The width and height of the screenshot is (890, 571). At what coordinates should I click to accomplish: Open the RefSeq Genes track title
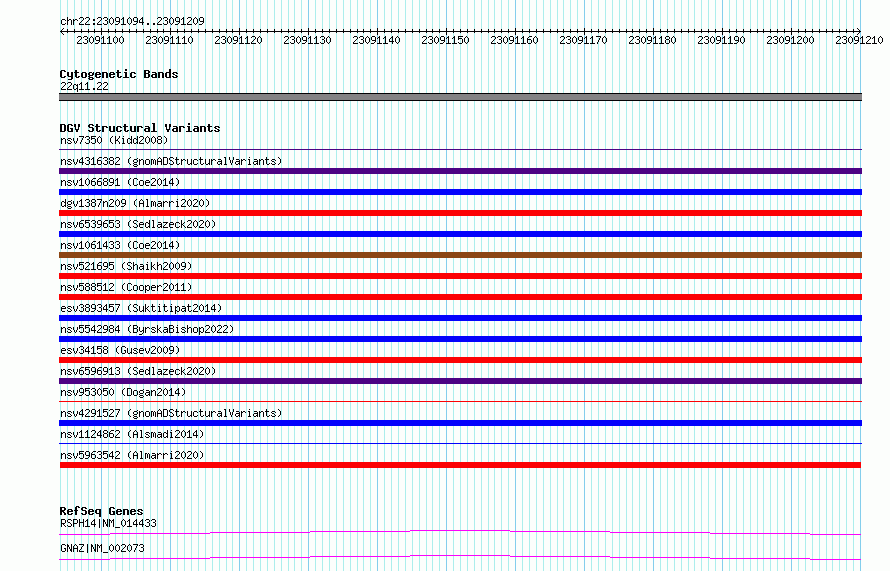tap(101, 511)
